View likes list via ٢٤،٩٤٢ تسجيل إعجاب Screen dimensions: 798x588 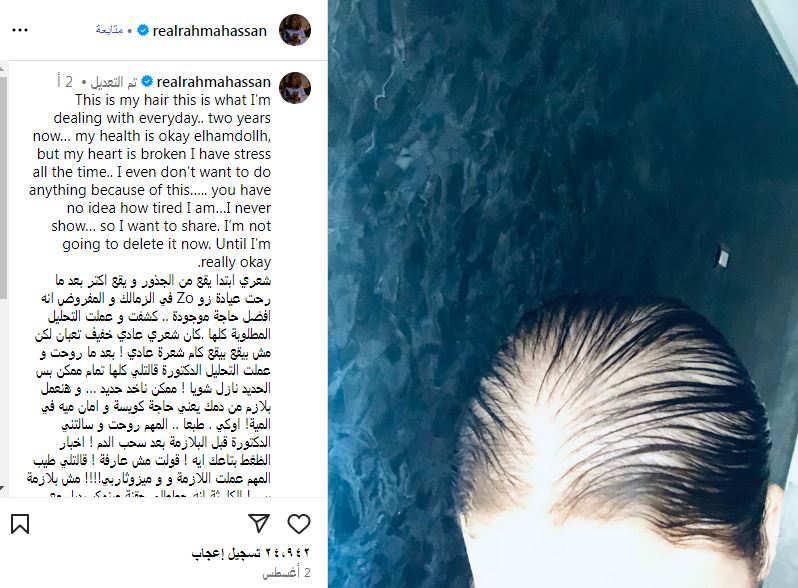pyautogui.click(x=250, y=553)
